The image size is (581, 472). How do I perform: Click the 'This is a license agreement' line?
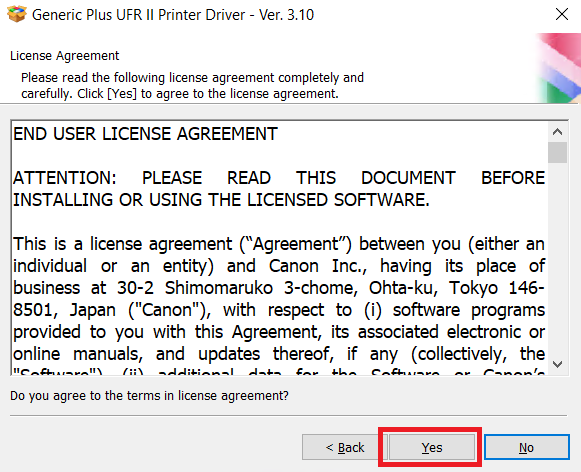point(279,244)
